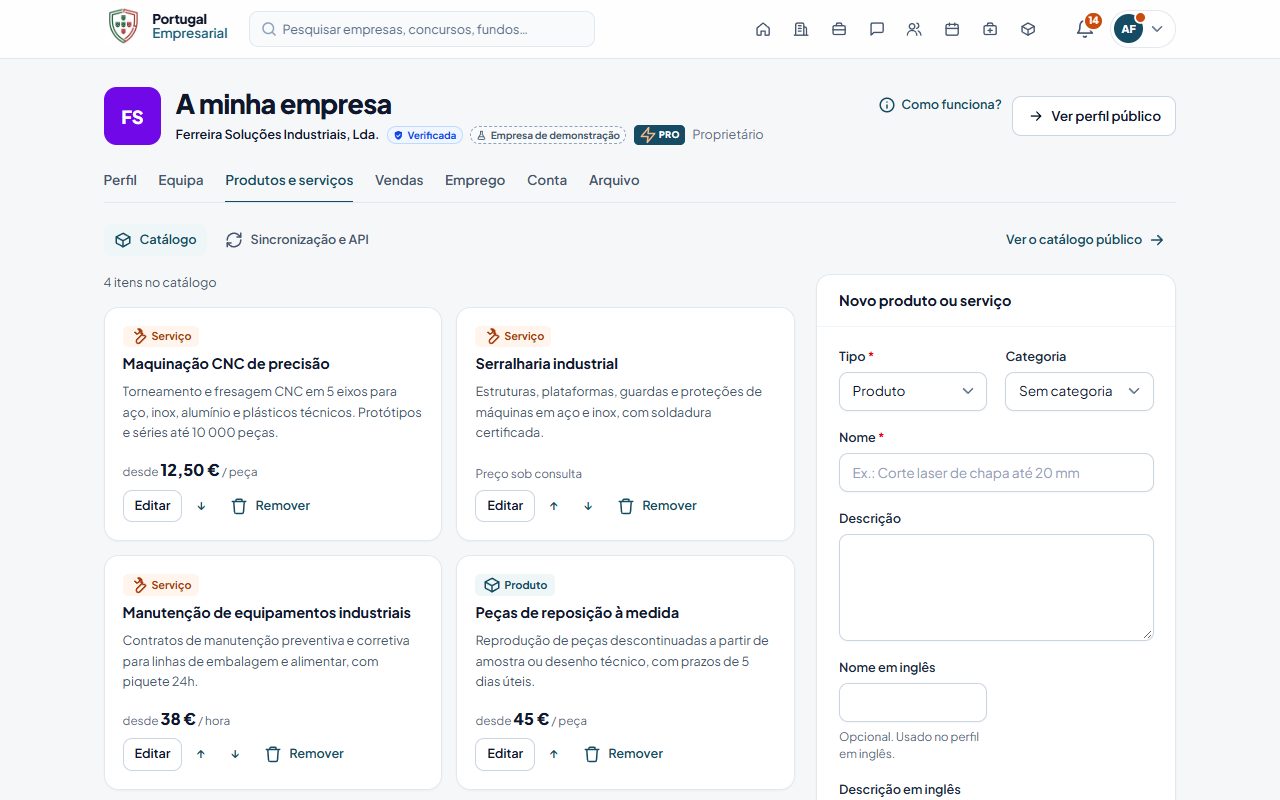The image size is (1280, 800).
Task: Click the Portugal Empresarial logo
Action: coord(168,26)
